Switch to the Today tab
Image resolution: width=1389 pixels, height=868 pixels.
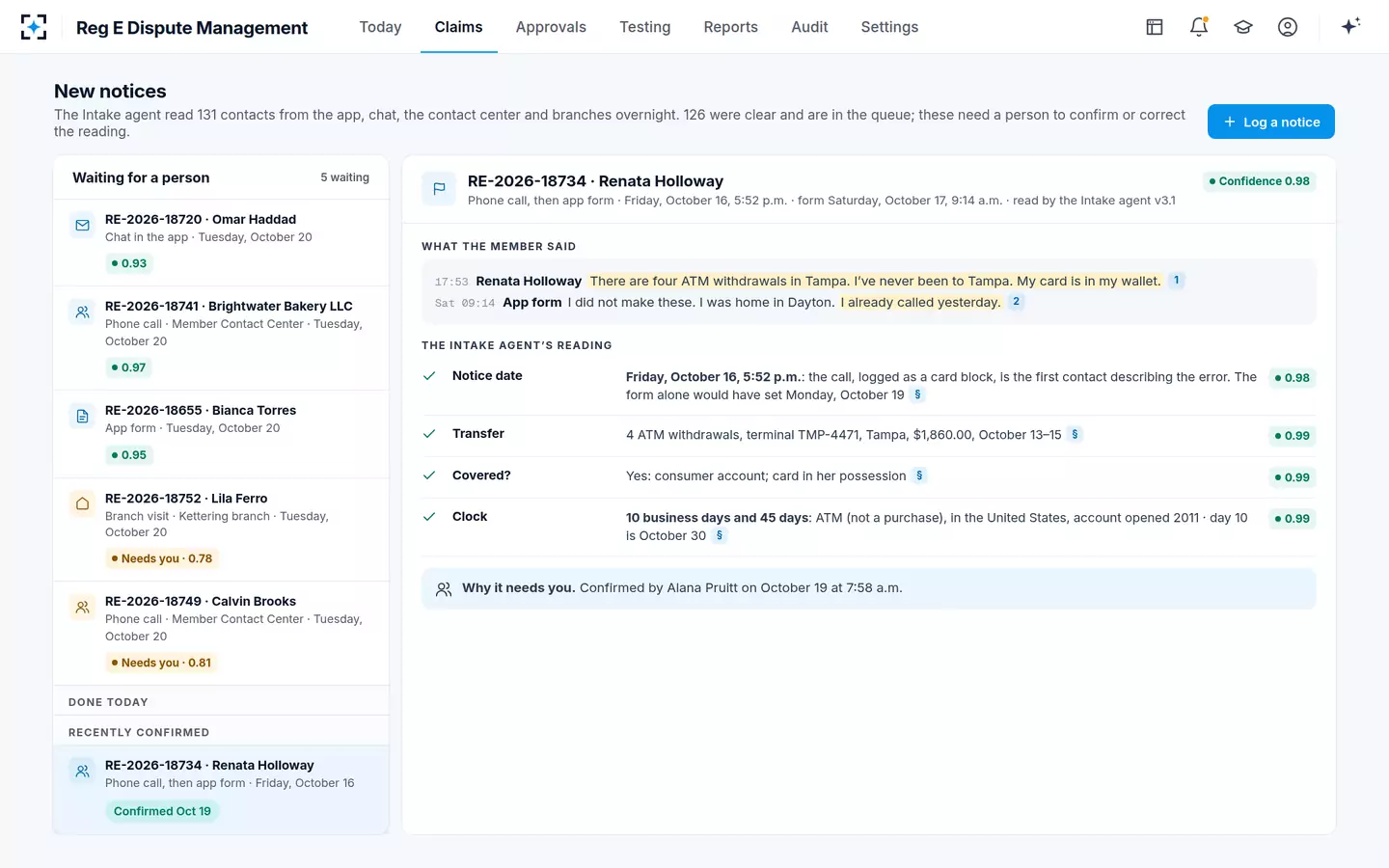[380, 27]
